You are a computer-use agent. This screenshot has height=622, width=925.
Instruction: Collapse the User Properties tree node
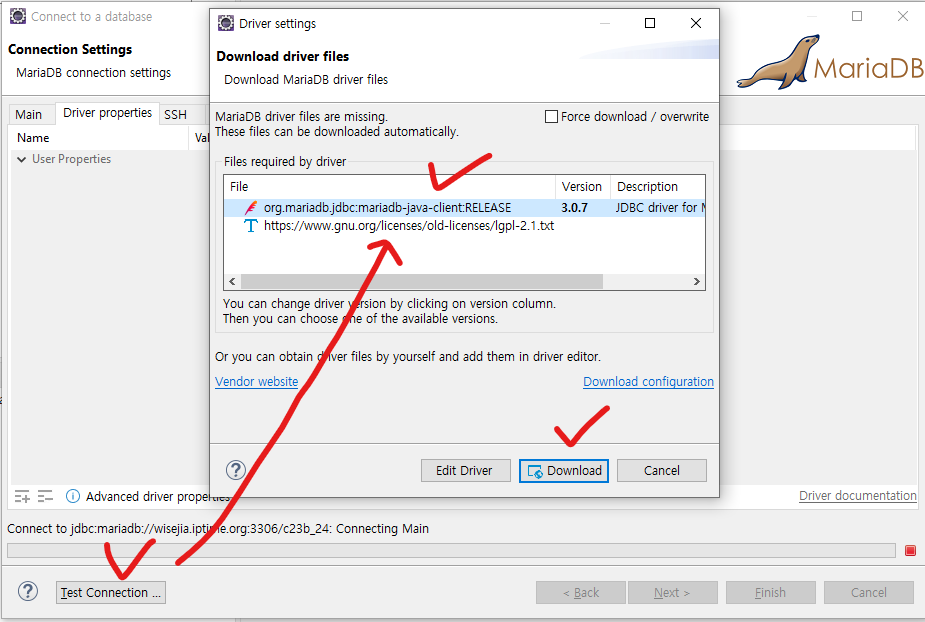tap(21, 159)
